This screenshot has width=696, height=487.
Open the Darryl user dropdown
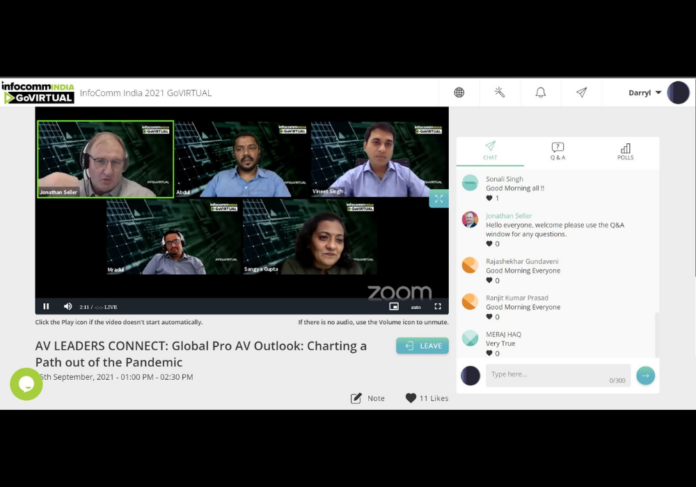pyautogui.click(x=645, y=93)
